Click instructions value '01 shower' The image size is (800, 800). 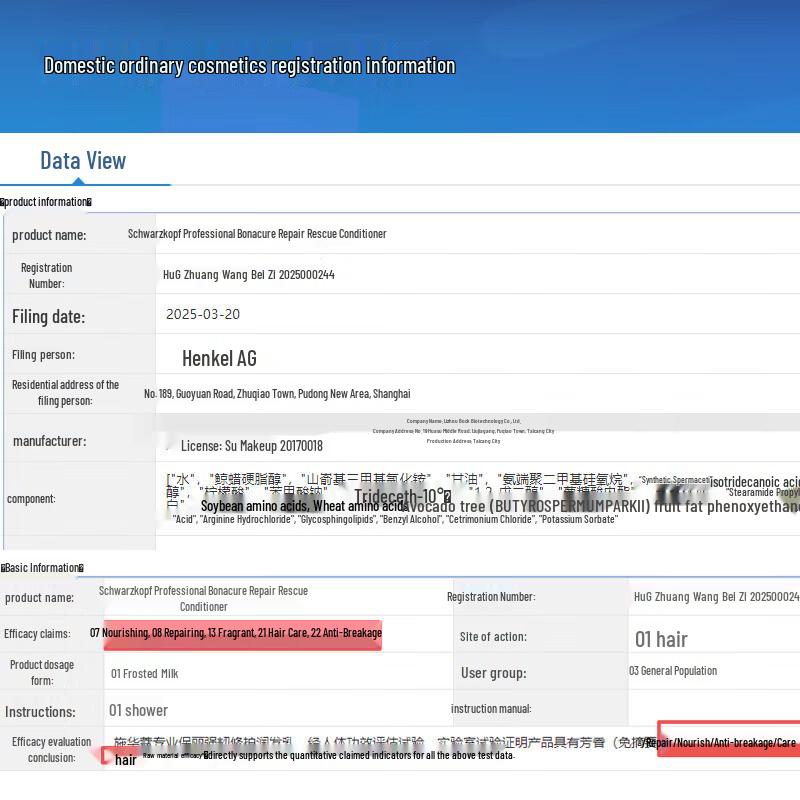click(138, 710)
